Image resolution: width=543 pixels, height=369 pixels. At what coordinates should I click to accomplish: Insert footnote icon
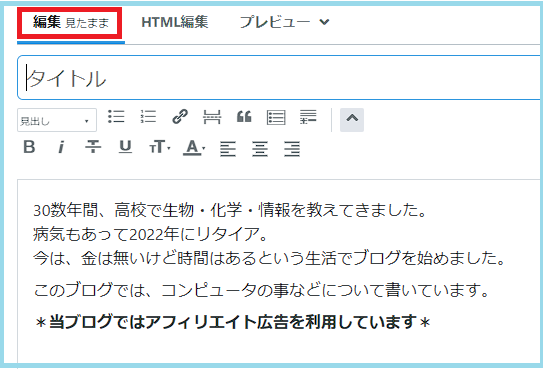tap(308, 117)
